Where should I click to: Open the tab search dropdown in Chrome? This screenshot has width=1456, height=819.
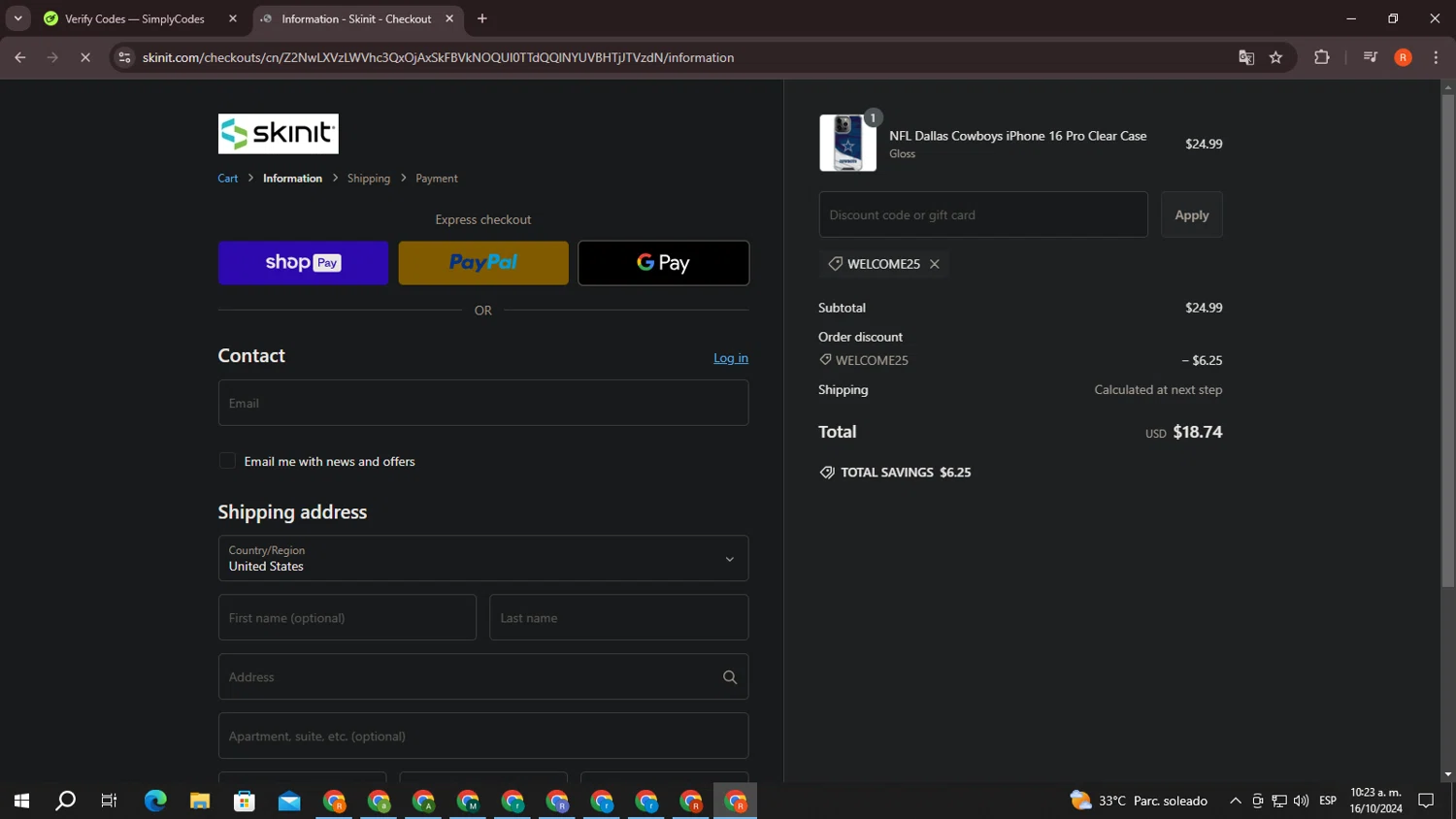coord(17,18)
